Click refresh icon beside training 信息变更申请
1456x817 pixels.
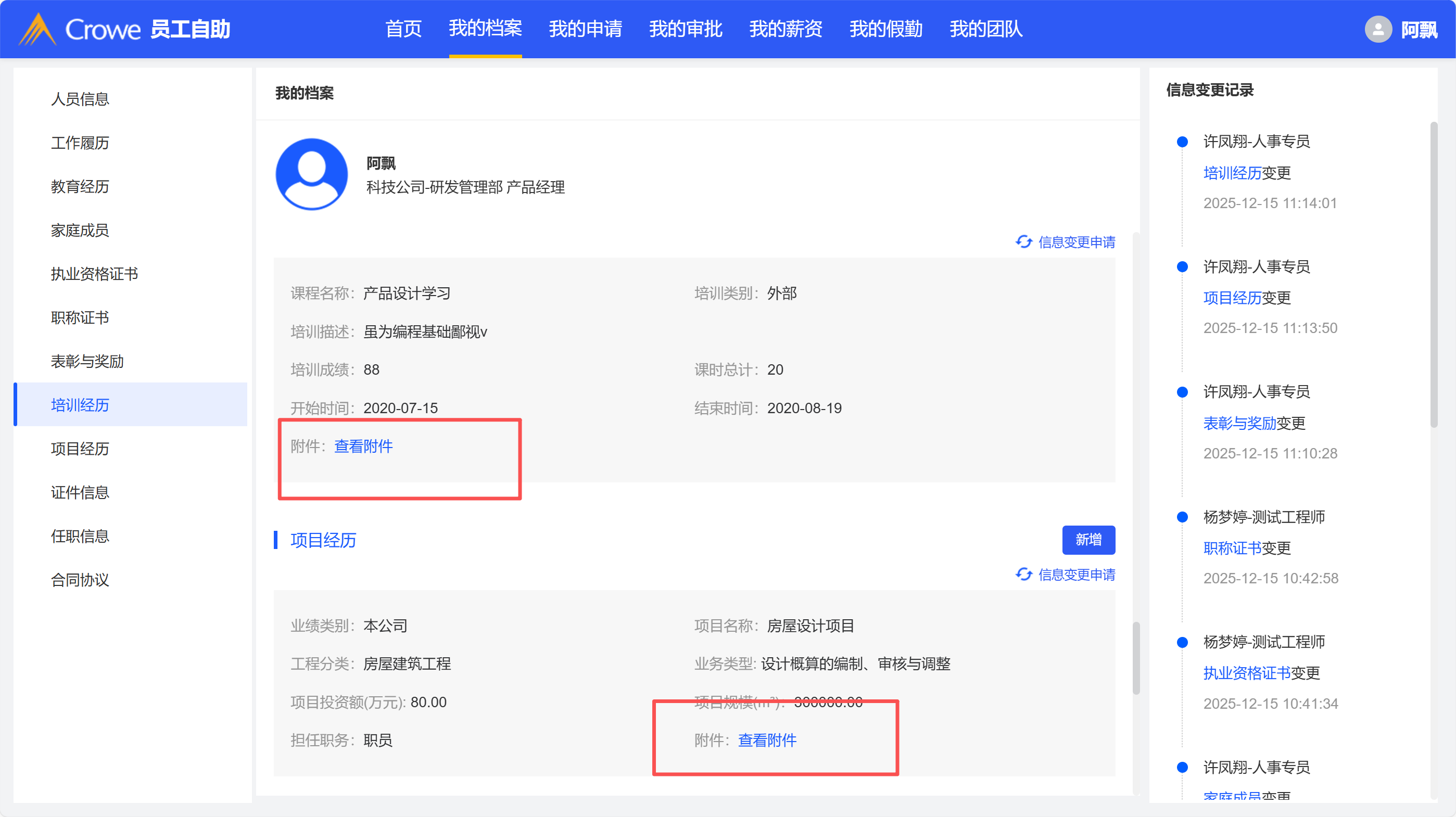[1023, 242]
